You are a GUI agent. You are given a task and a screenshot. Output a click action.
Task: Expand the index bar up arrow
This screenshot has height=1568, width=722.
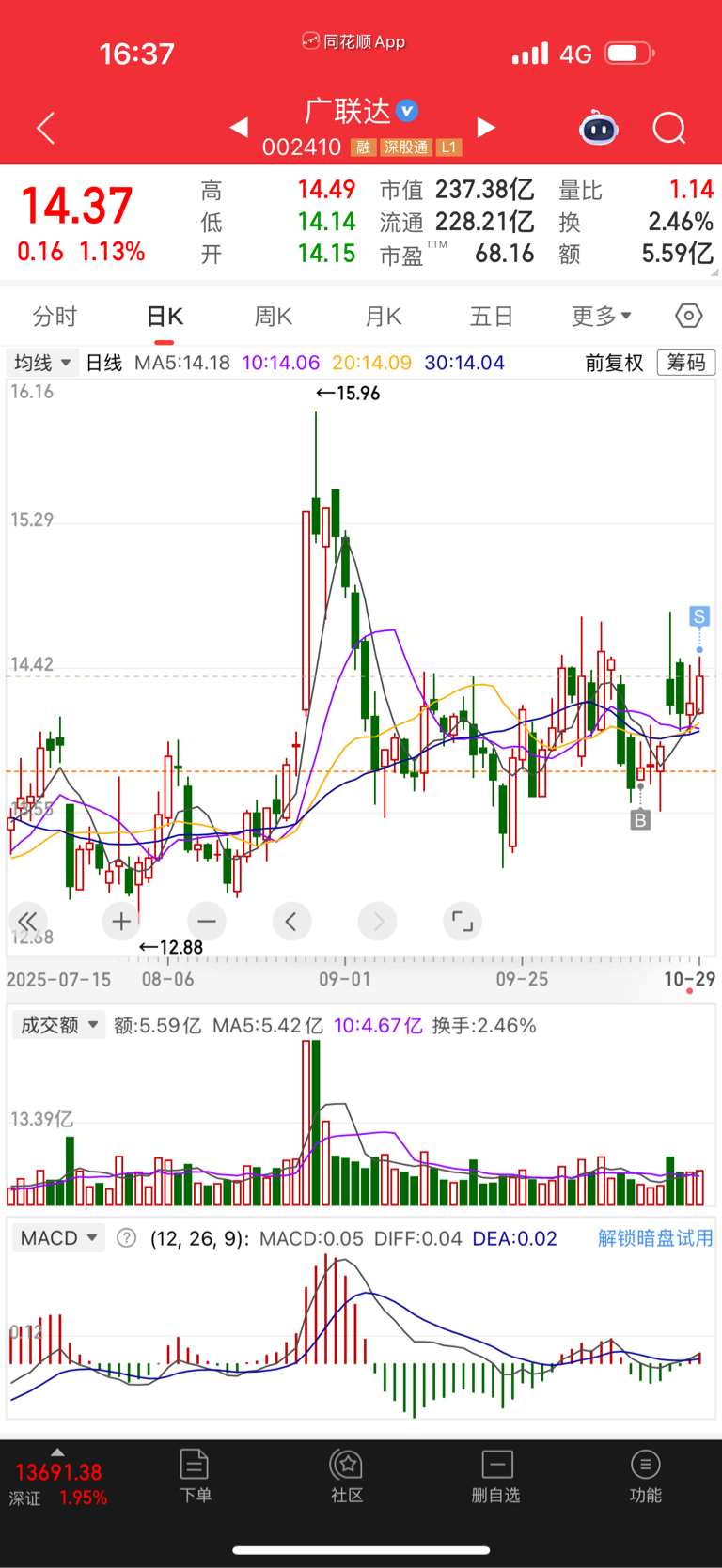tap(57, 1452)
